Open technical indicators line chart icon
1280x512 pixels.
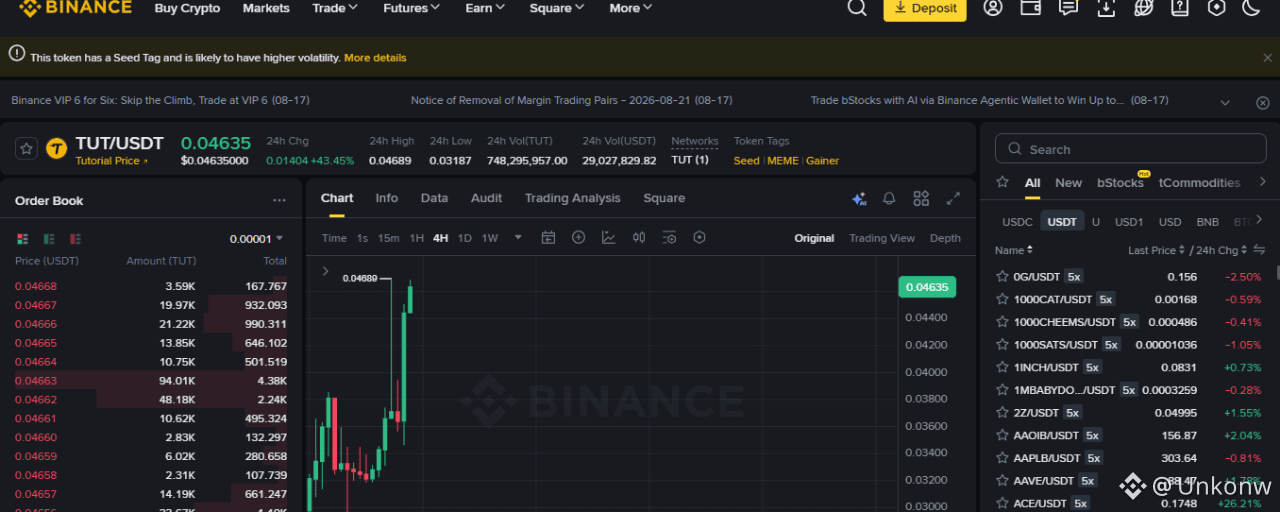tap(609, 238)
